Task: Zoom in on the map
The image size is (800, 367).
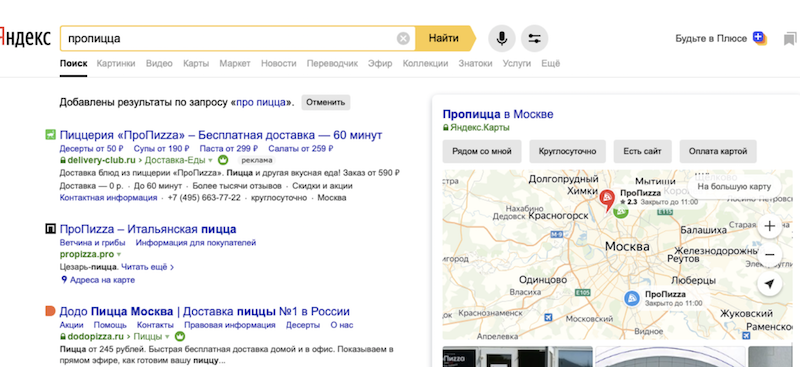Action: click(x=769, y=226)
